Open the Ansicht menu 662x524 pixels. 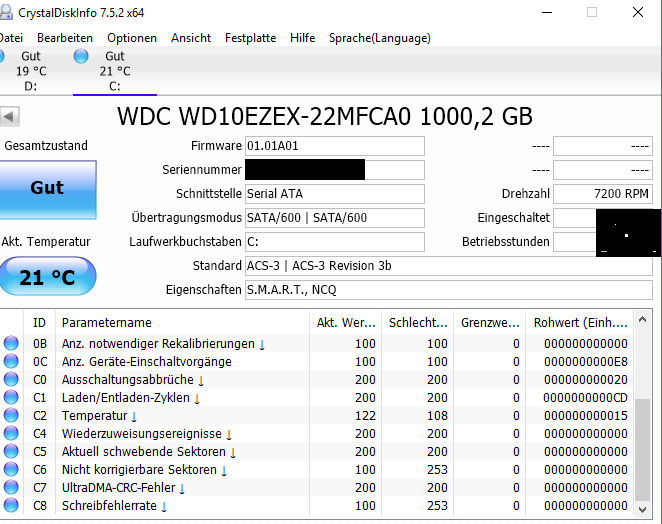191,38
